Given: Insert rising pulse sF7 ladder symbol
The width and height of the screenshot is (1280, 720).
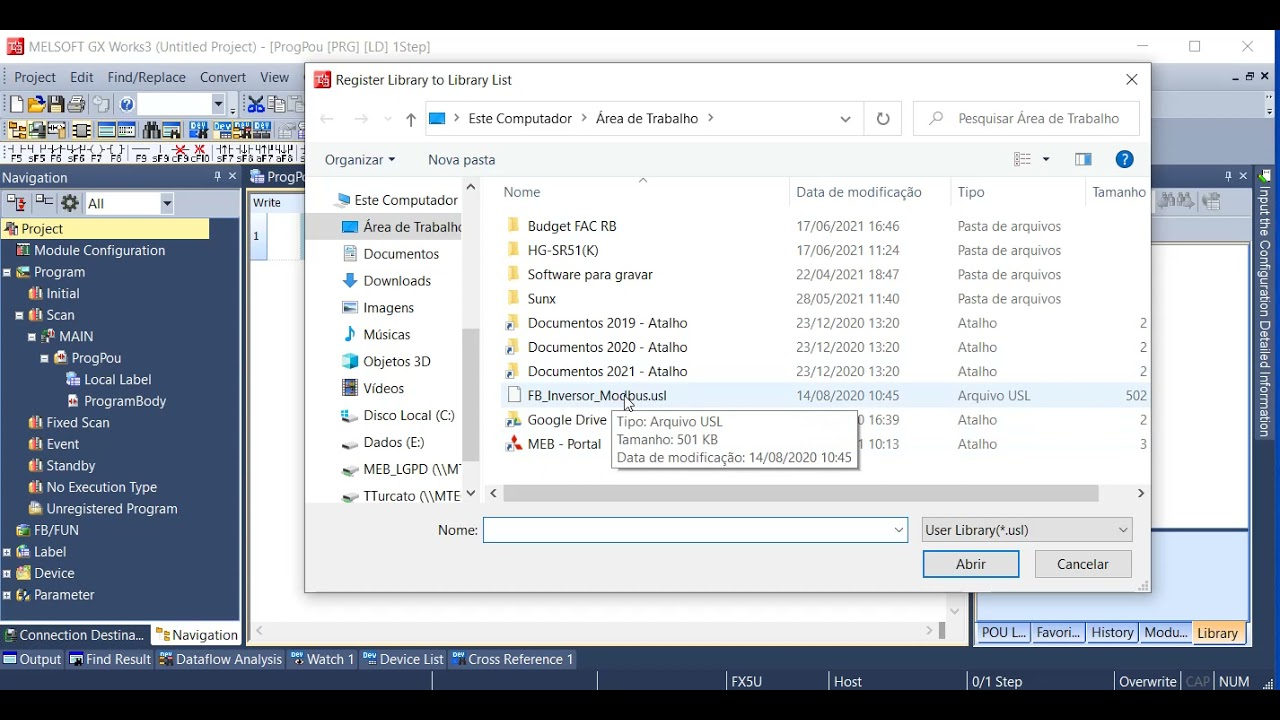Looking at the screenshot, I should pos(226,153).
